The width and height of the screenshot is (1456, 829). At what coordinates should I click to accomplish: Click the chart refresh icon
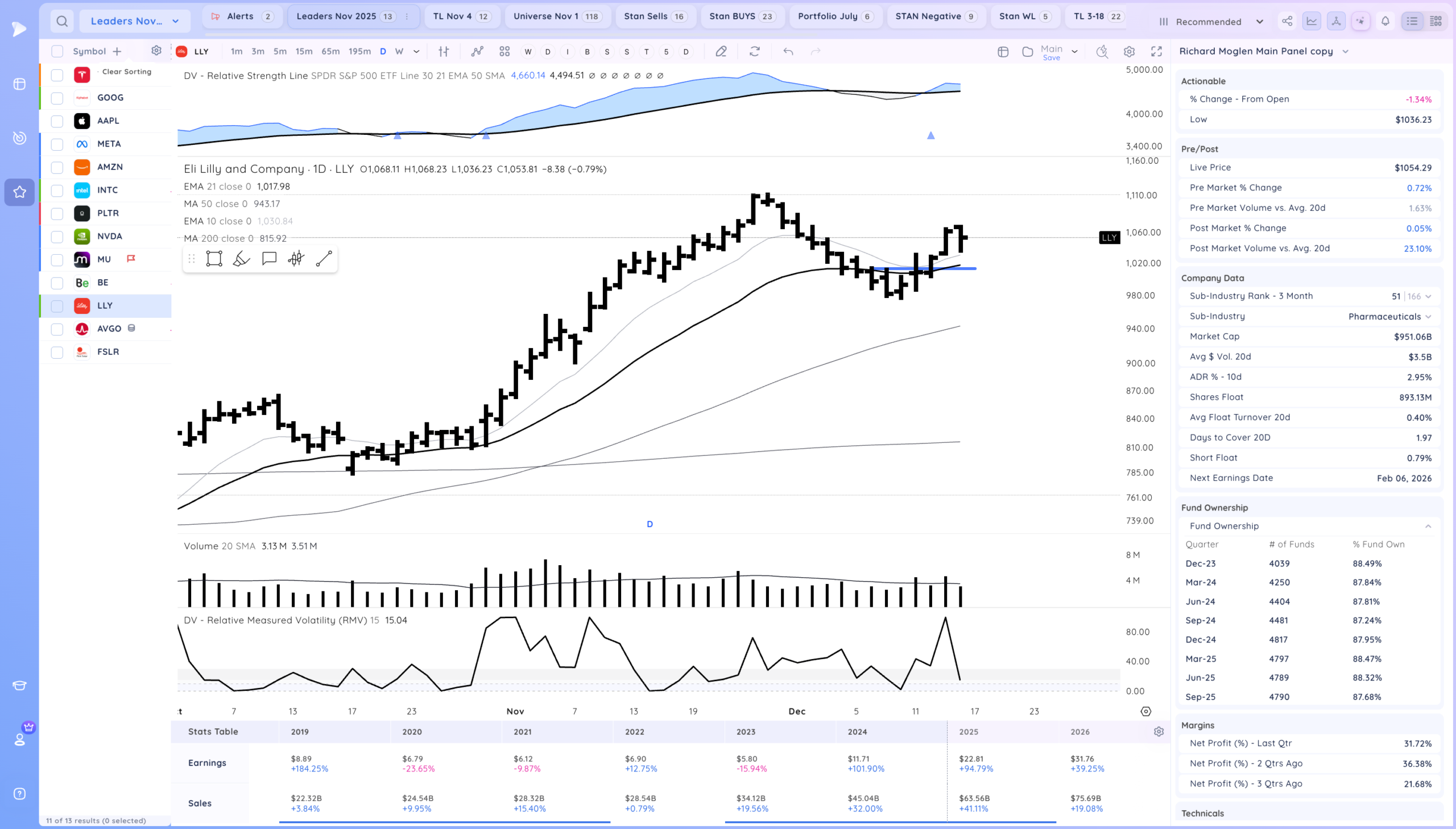755,52
